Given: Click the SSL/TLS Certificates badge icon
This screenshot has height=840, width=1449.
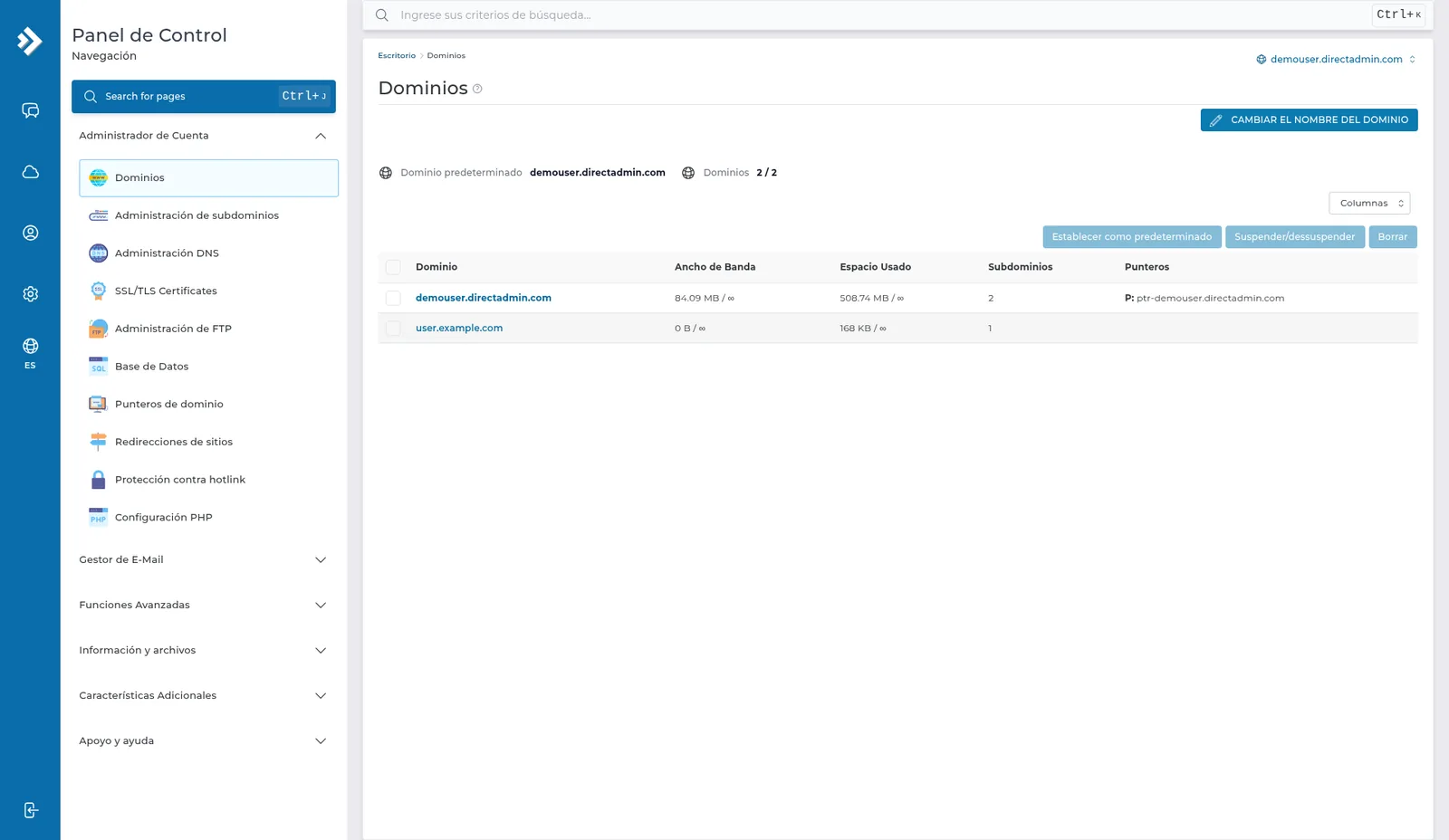Looking at the screenshot, I should click(98, 291).
